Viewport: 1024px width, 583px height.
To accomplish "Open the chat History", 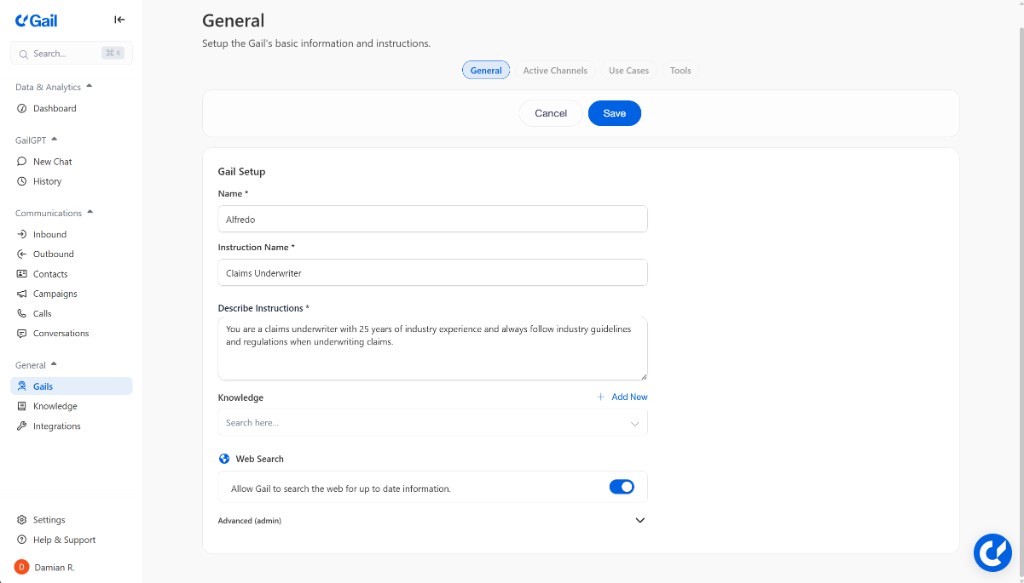I will (46, 181).
